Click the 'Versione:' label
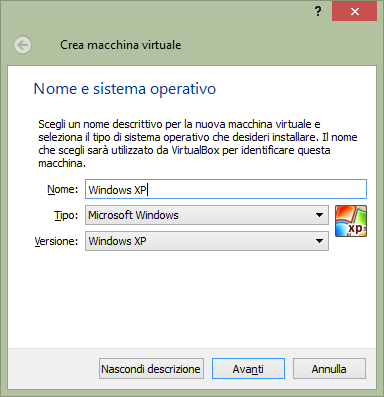 pos(56,241)
